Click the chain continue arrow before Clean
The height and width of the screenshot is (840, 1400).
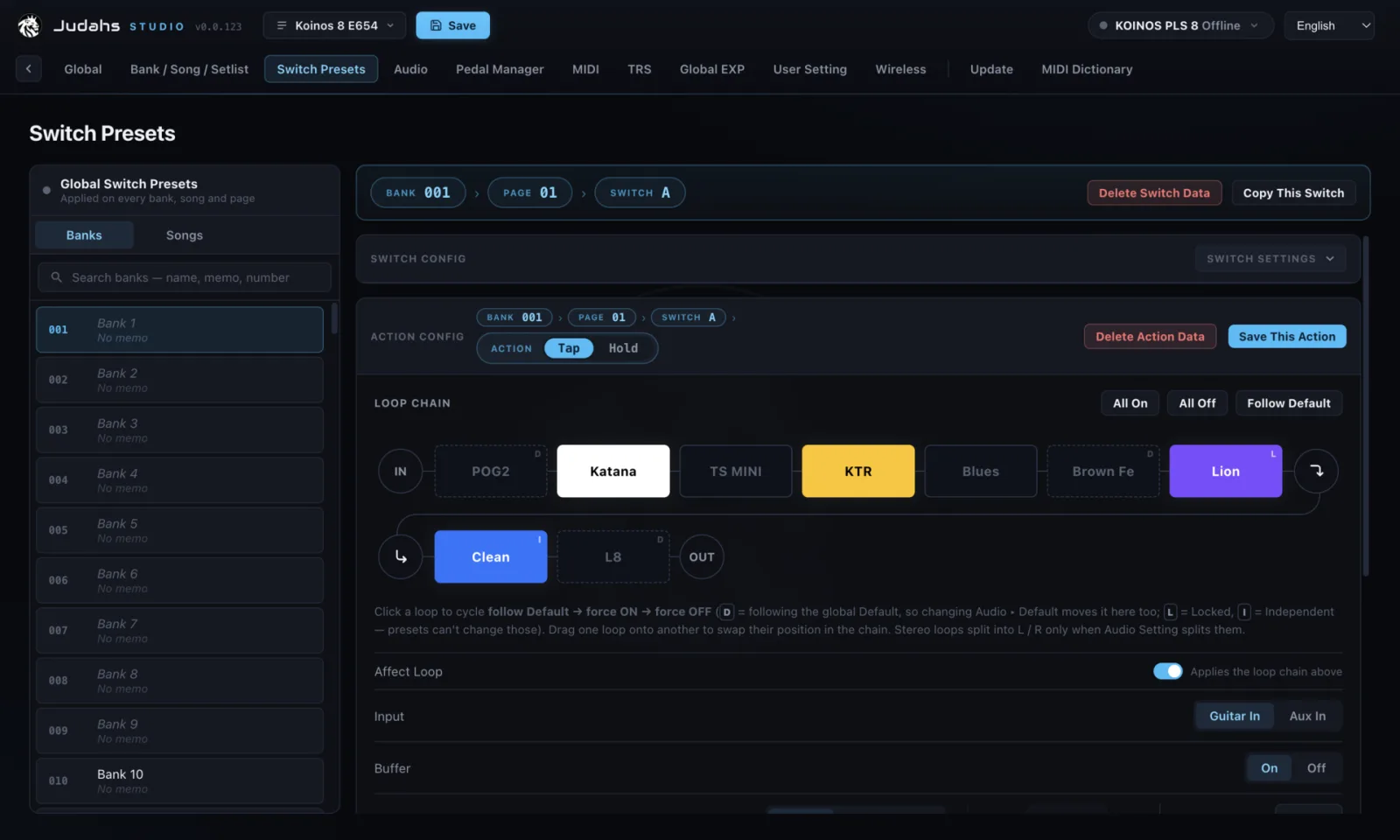401,556
